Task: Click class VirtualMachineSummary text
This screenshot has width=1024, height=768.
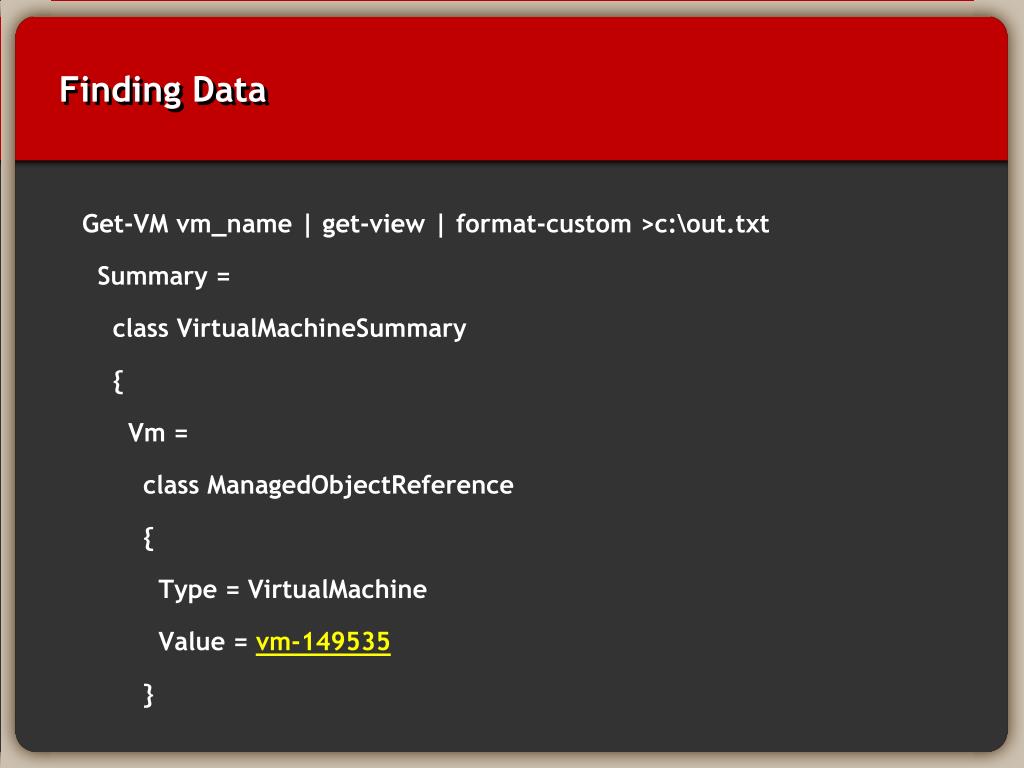Action: [289, 328]
